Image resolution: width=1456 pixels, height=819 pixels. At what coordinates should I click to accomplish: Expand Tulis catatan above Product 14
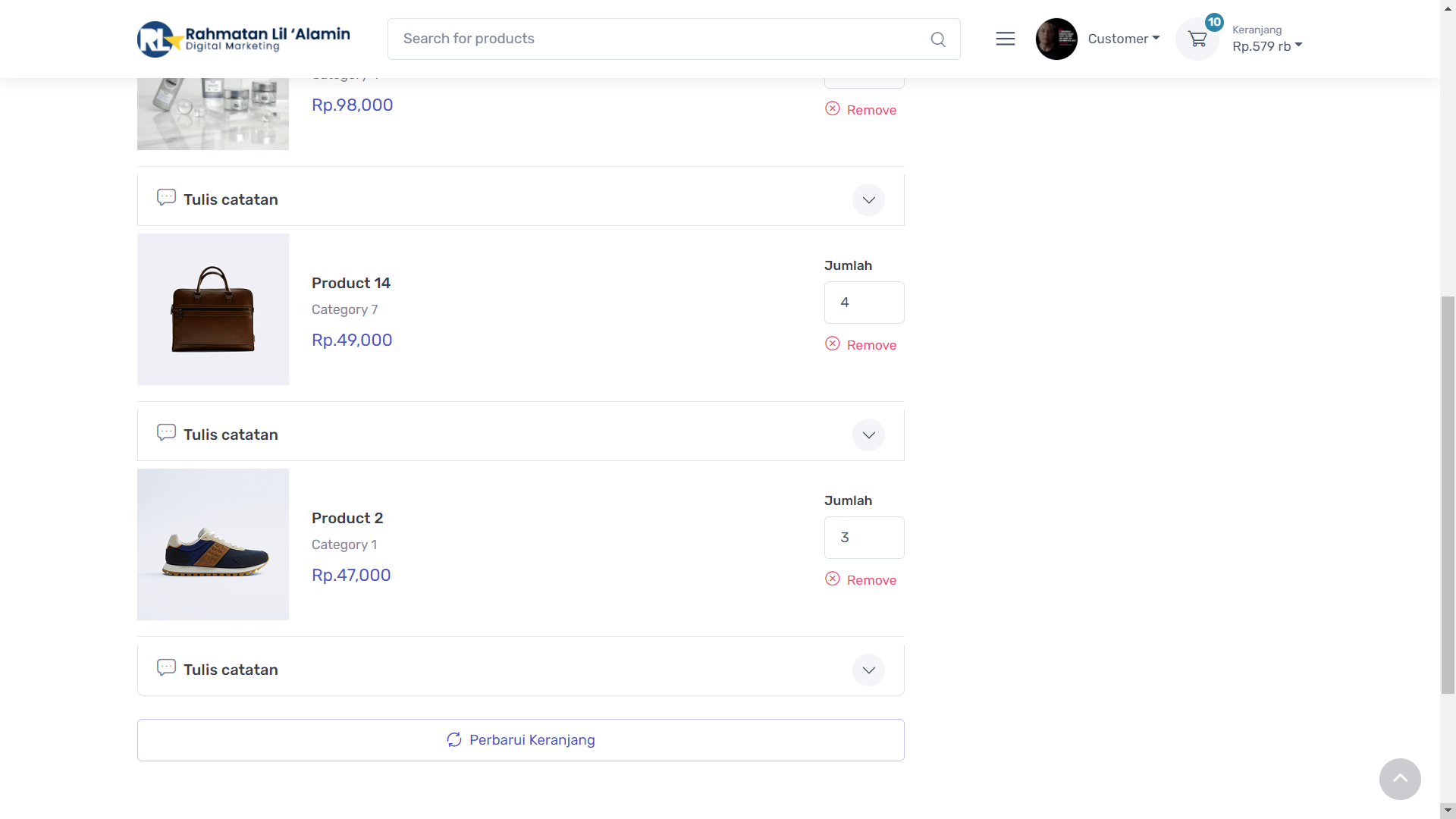(868, 200)
